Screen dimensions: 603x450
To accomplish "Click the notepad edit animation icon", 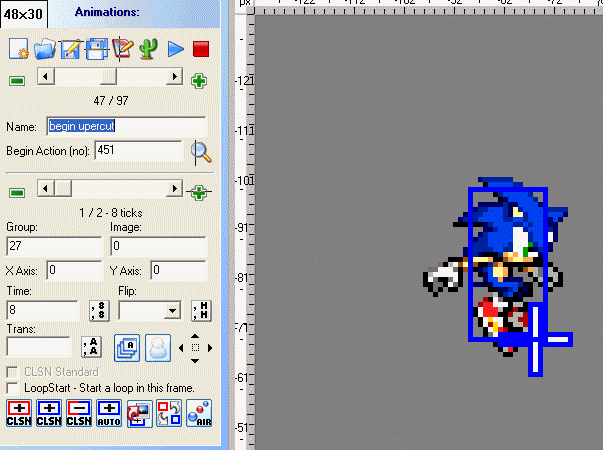I will [71, 49].
